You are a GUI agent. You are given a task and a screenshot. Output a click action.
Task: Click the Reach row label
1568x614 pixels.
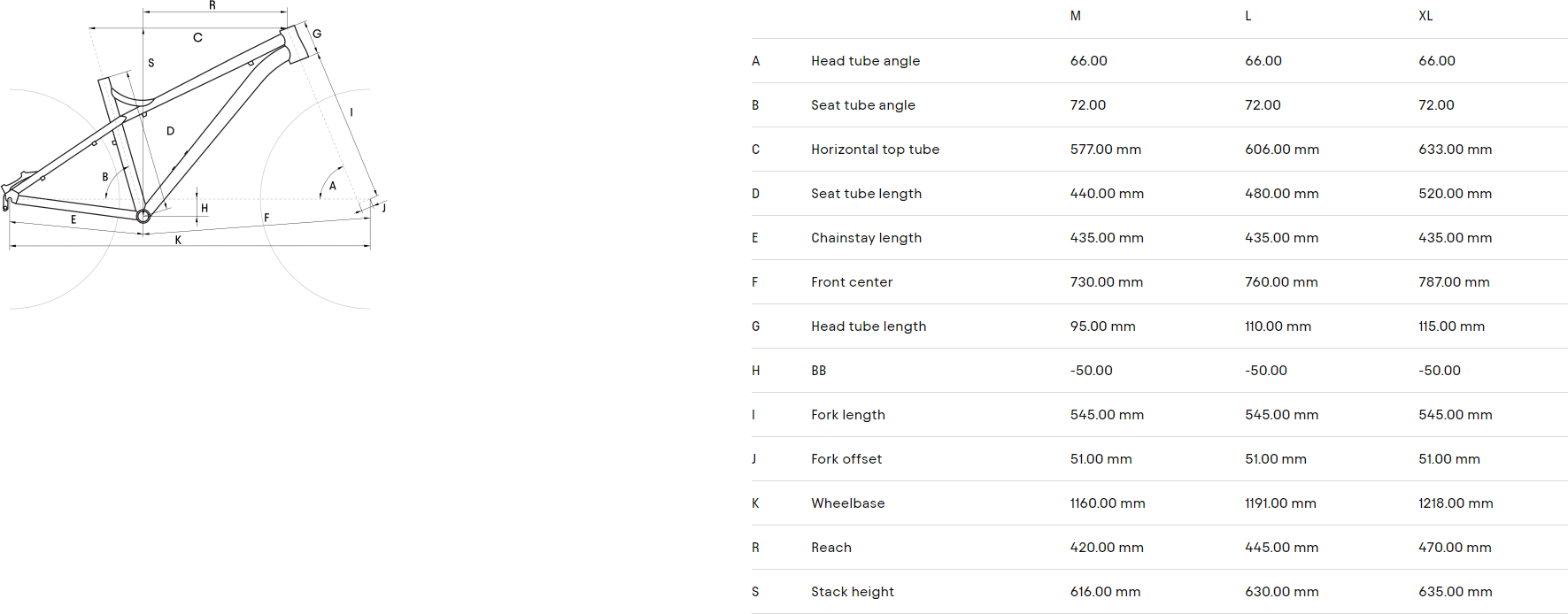point(831,548)
